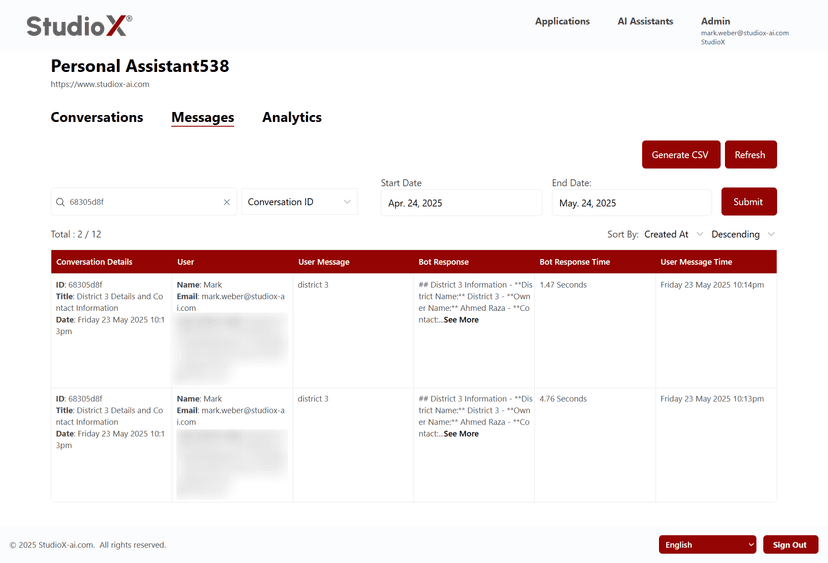Submit the date range filter
Screen dimensions: 828x563
[x=748, y=202]
